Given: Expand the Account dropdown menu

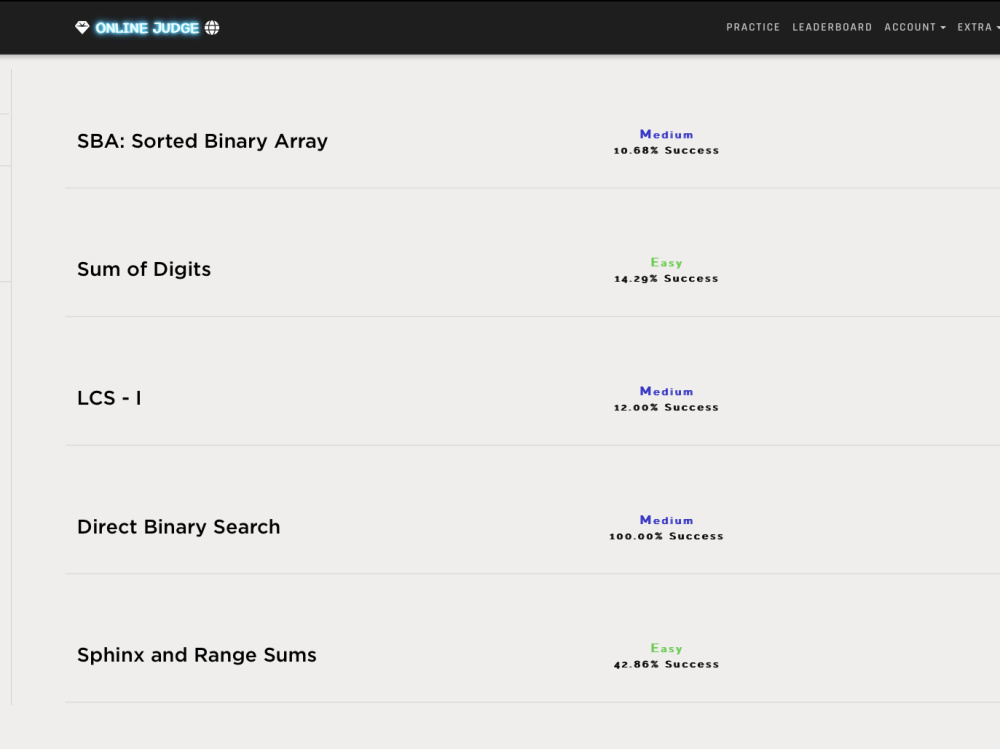Looking at the screenshot, I should tap(915, 27).
